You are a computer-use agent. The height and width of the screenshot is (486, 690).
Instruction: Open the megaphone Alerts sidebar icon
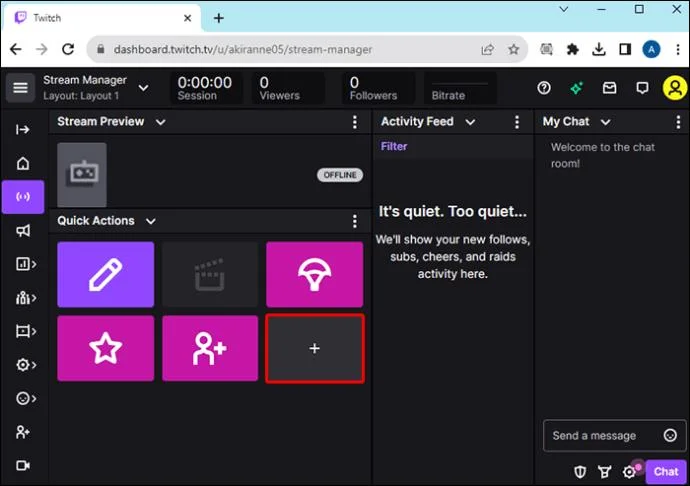[x=23, y=230]
